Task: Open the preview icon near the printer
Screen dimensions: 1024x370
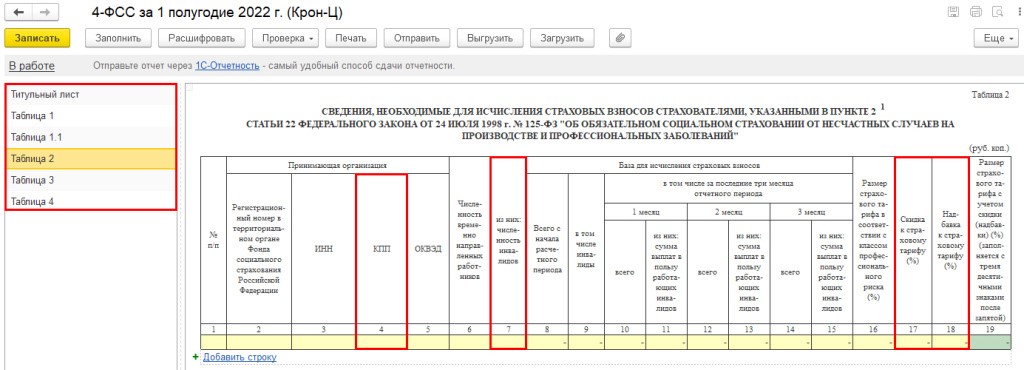Action: click(997, 12)
